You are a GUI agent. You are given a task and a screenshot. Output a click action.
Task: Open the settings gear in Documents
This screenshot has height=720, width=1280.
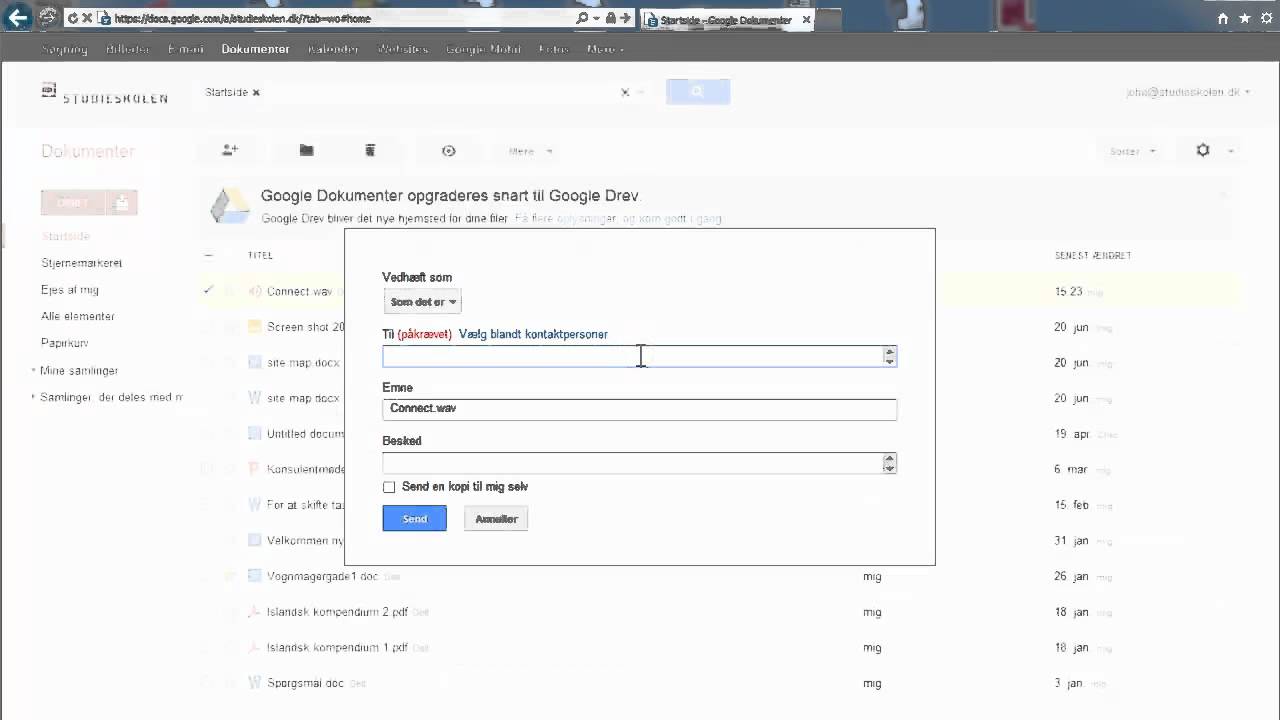coord(1203,150)
